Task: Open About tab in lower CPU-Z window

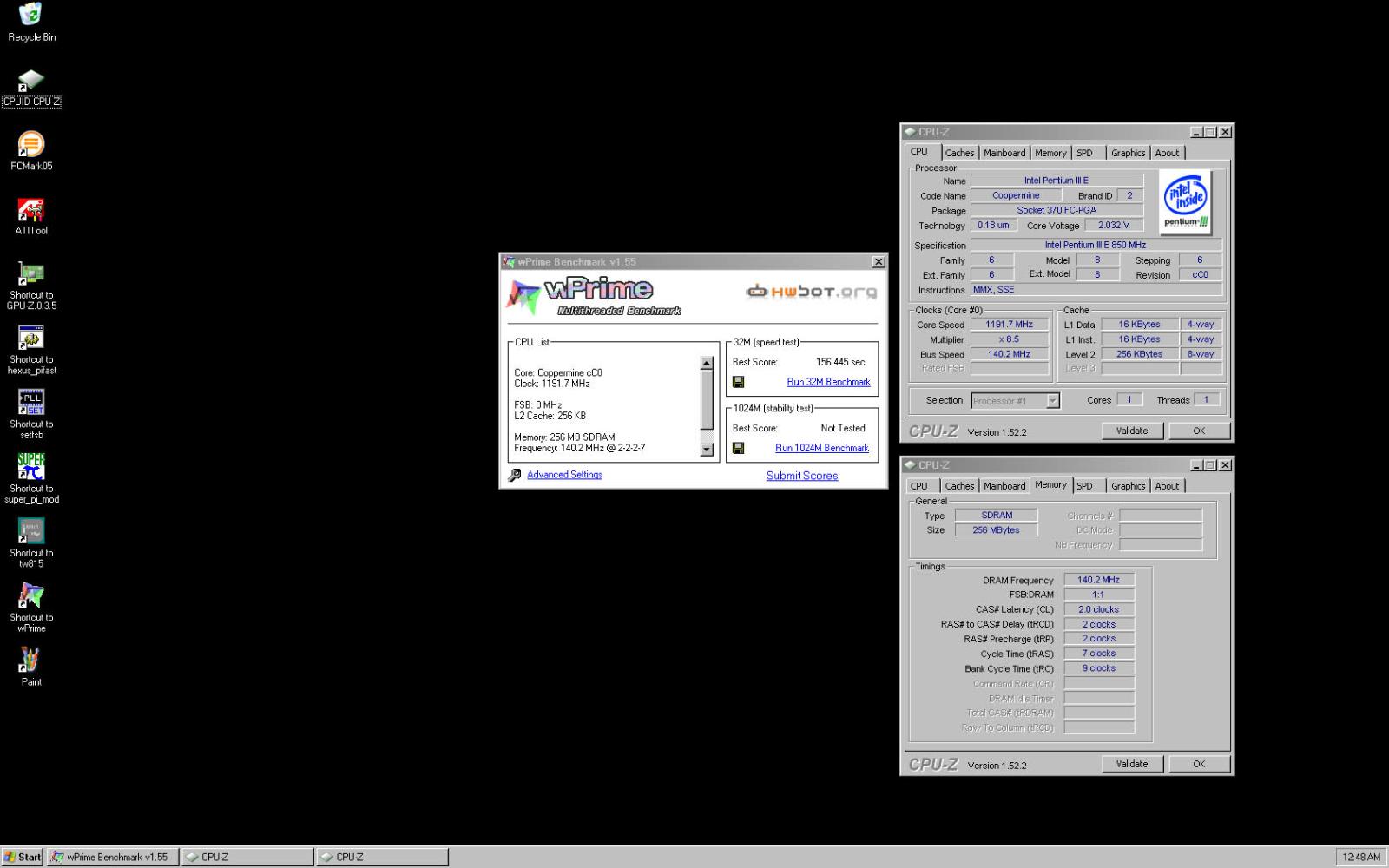Action: (1167, 486)
